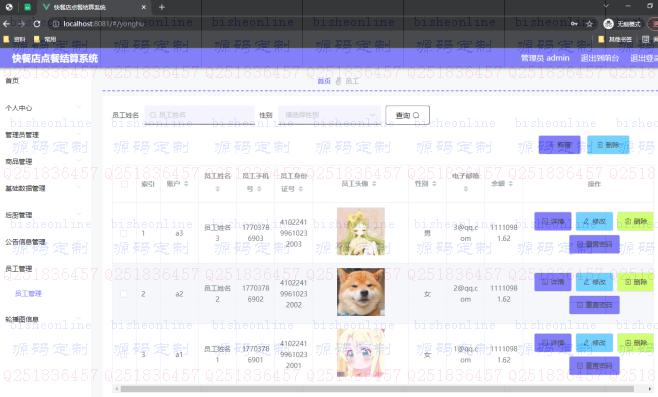This screenshot has height=397, width=658.
Task: Click the horizontal scrollbar below the table
Action: [377, 389]
